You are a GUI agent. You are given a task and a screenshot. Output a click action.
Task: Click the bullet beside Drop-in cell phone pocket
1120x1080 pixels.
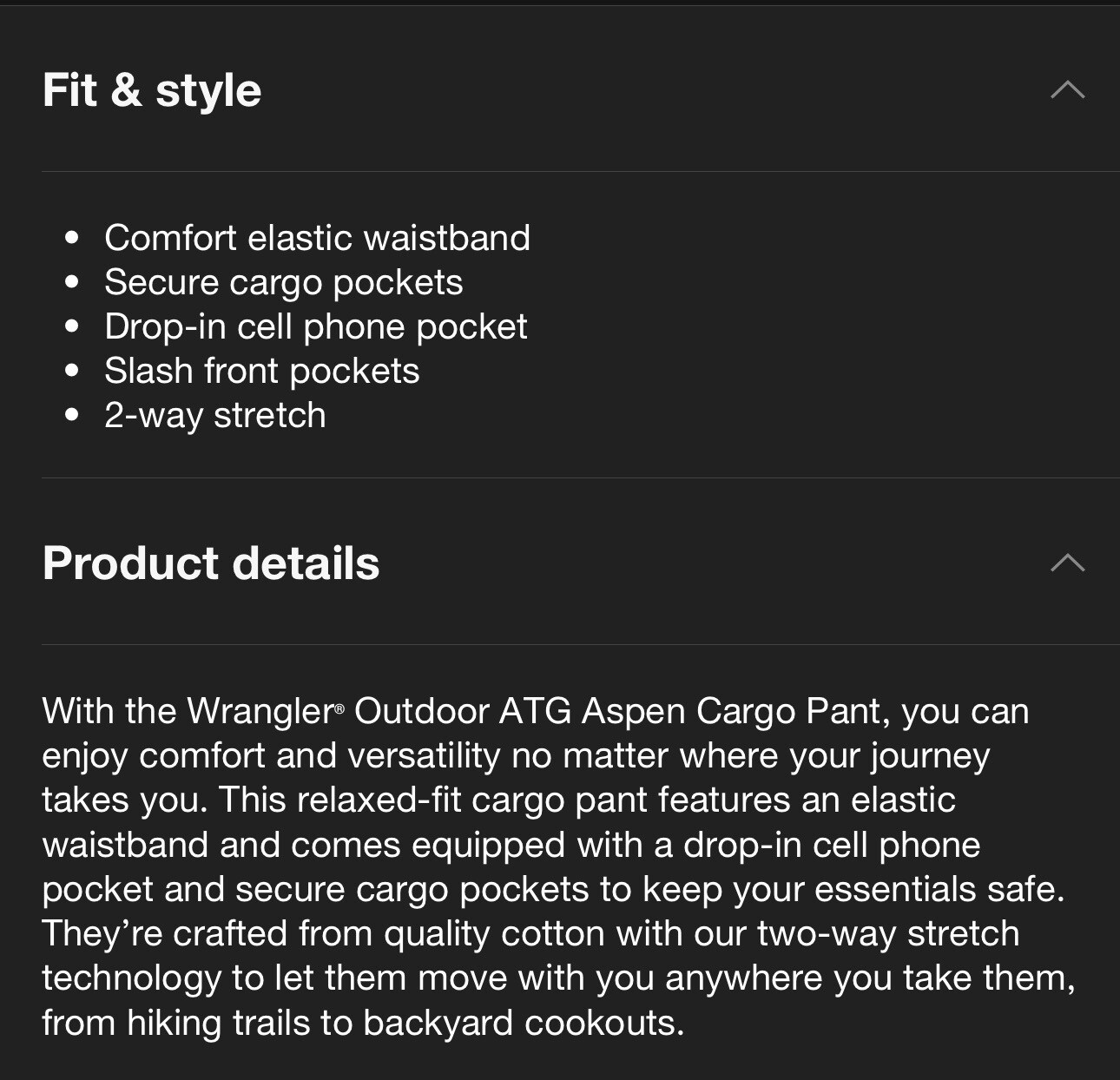pyautogui.click(x=72, y=326)
